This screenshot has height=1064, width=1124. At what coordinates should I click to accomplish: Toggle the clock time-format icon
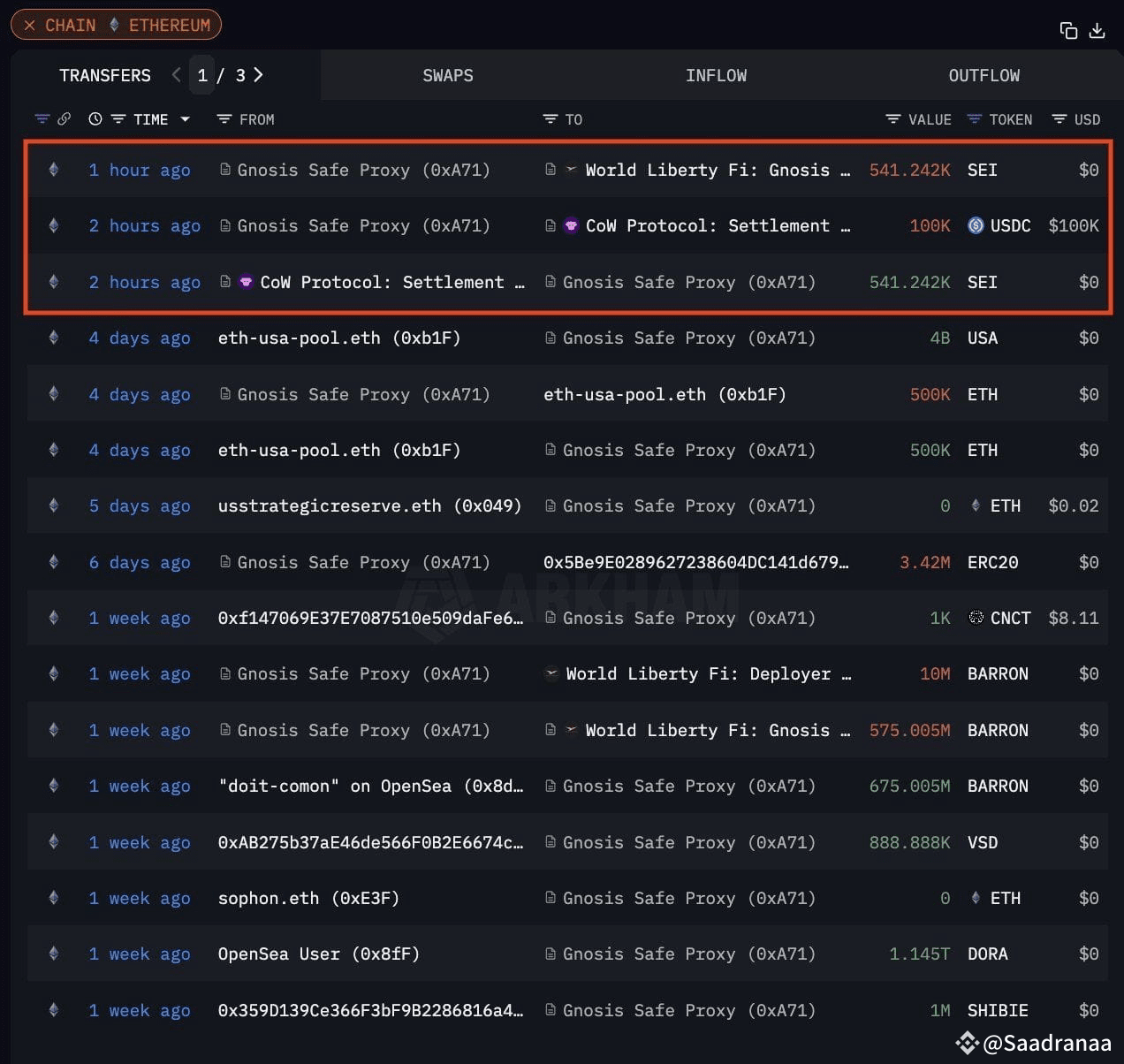[95, 118]
